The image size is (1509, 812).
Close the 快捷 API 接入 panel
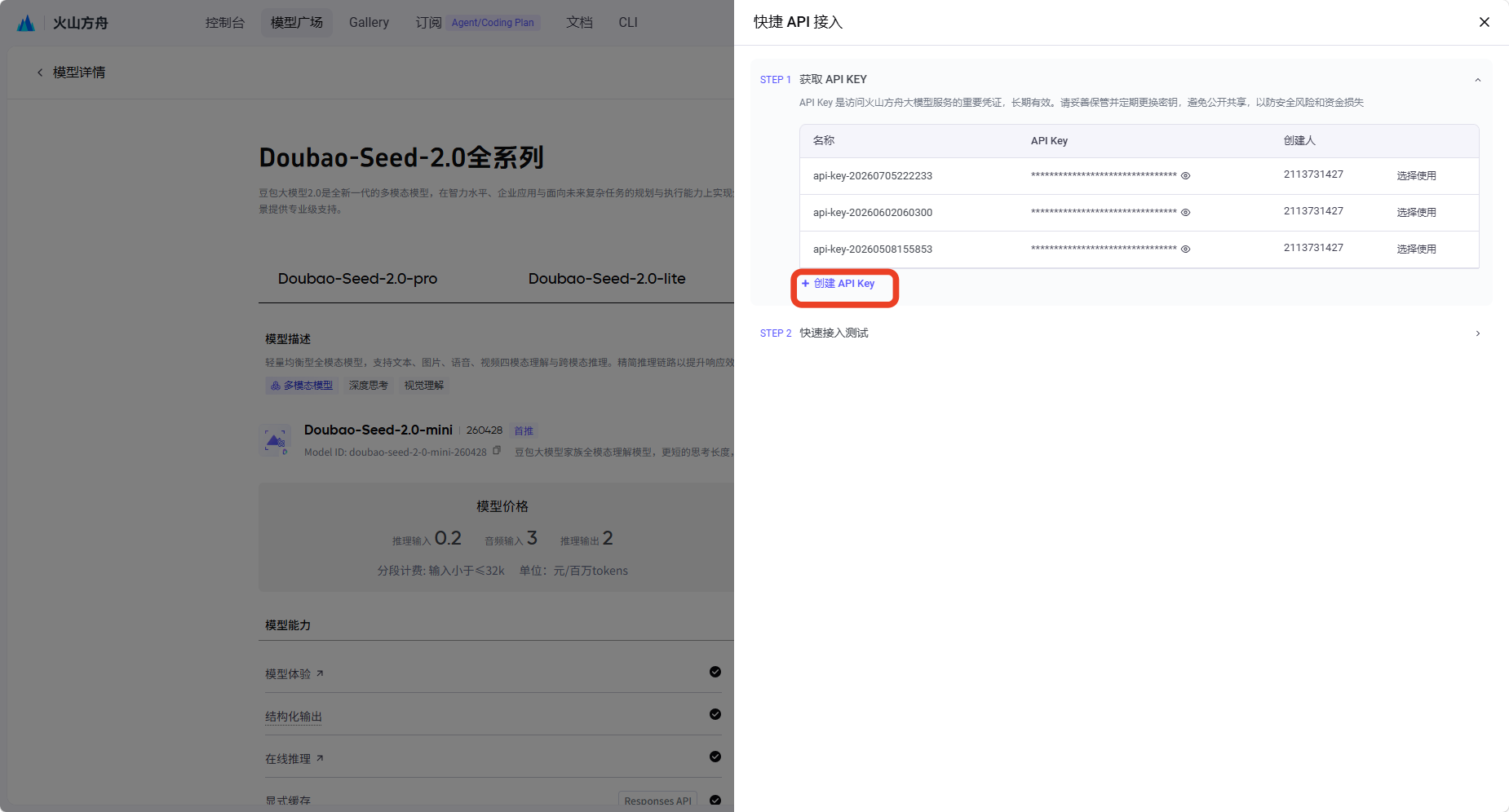click(x=1484, y=22)
